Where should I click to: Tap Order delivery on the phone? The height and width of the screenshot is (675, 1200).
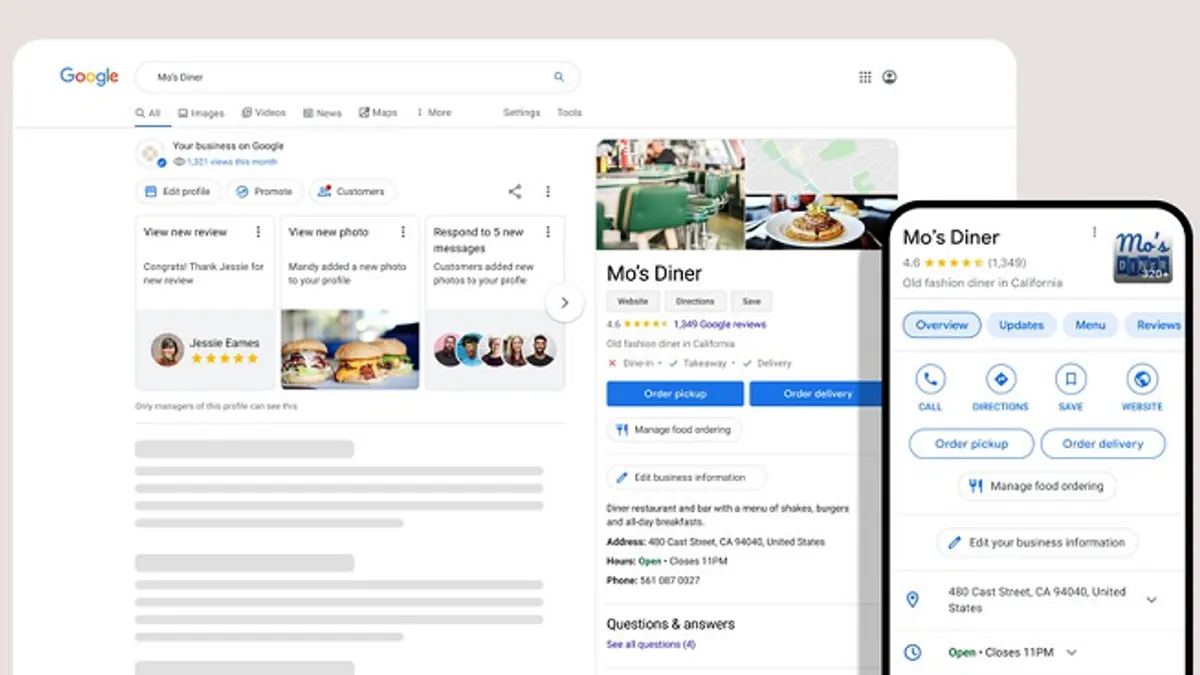1103,444
